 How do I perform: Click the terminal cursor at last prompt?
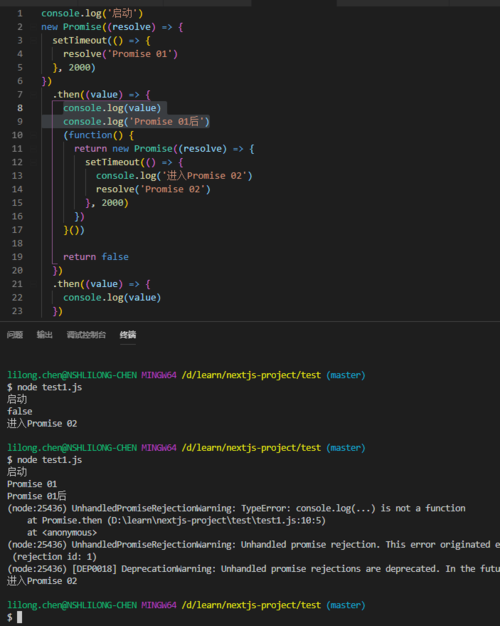20,617
